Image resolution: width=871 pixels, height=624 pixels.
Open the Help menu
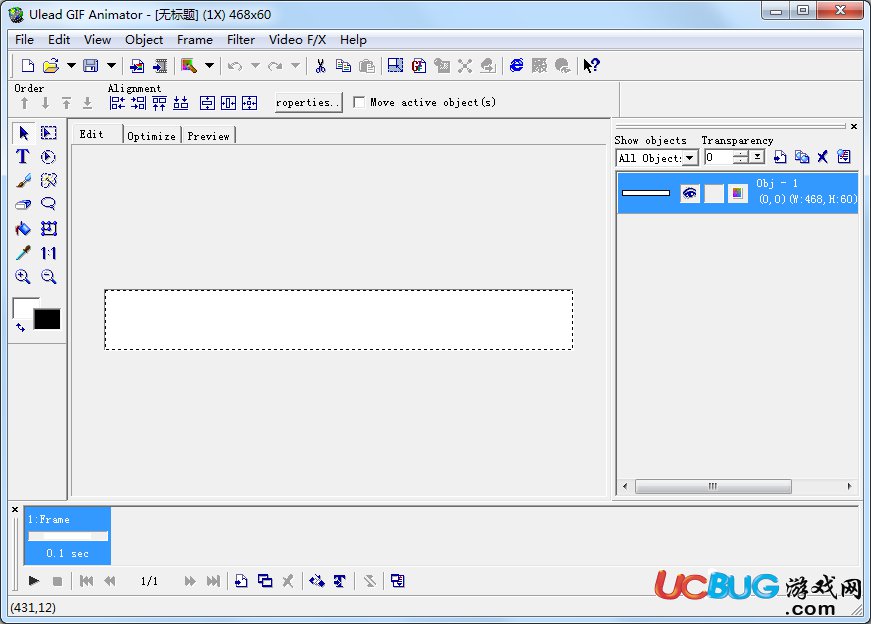point(353,39)
